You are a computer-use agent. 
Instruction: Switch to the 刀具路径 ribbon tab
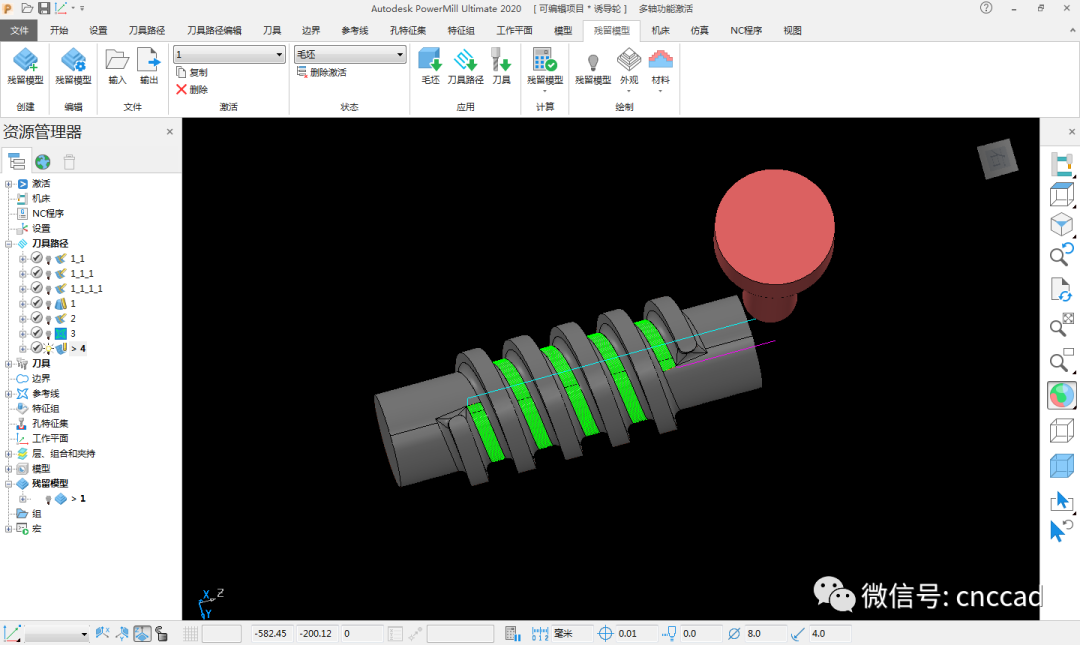[x=147, y=30]
